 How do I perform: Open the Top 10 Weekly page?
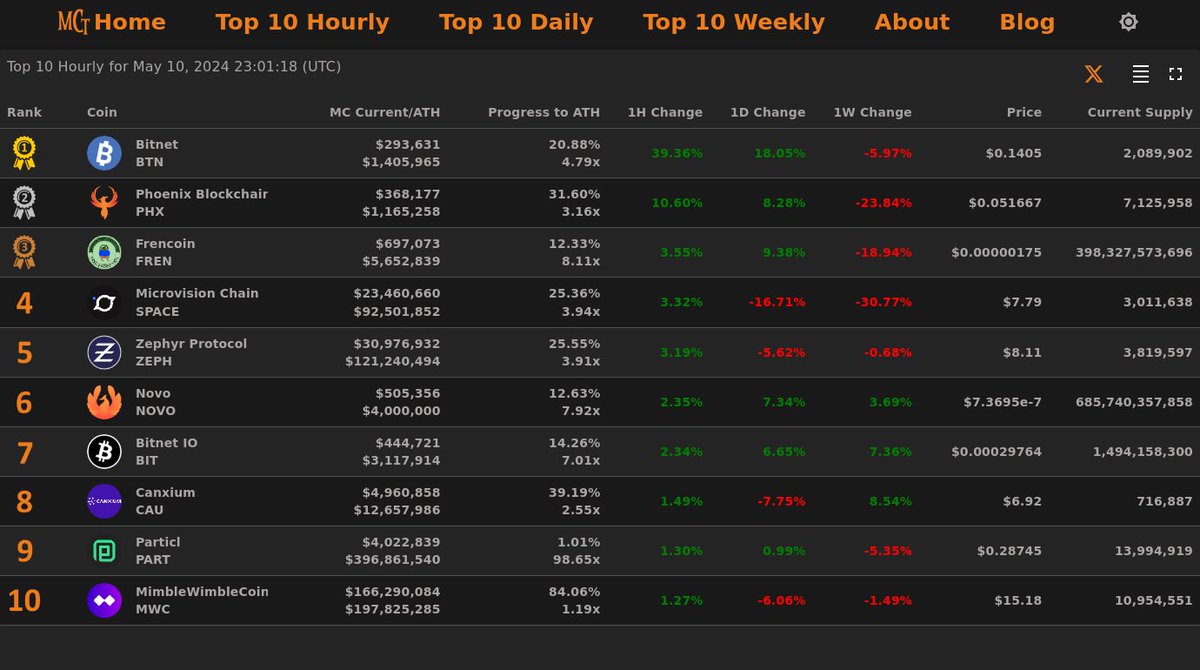point(734,22)
